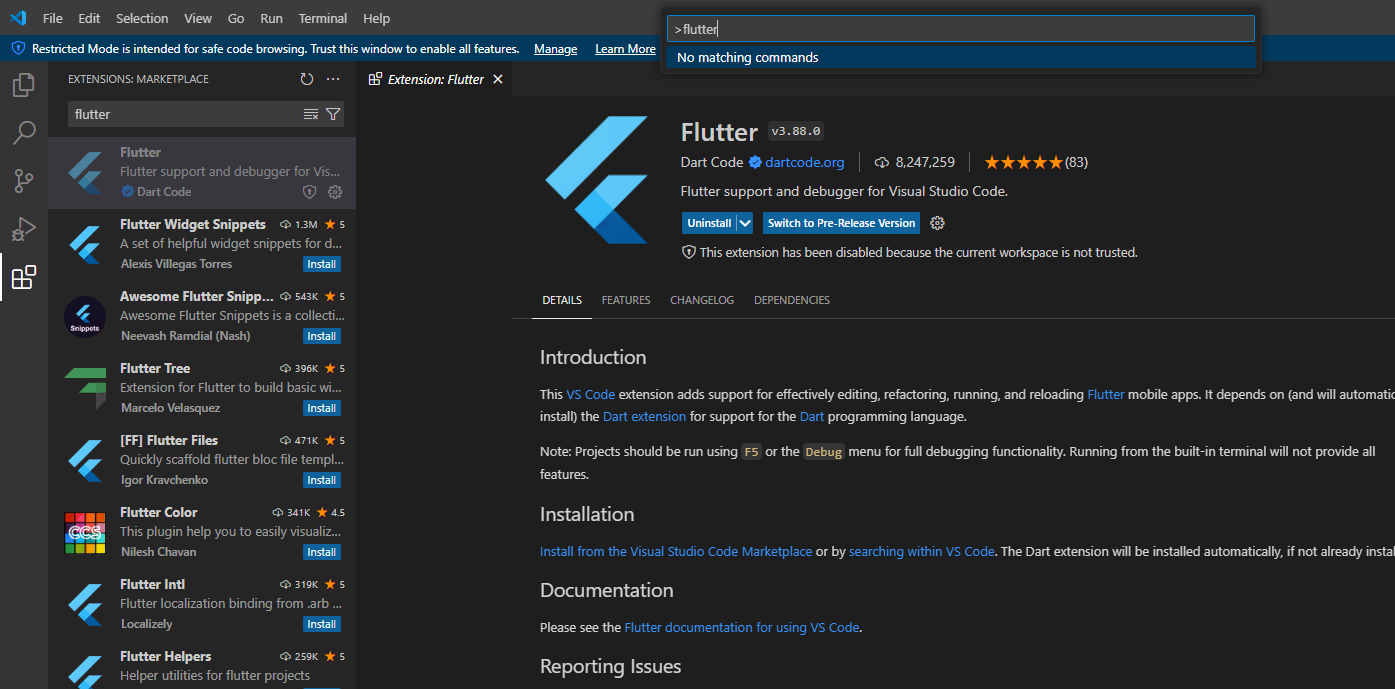
Task: Click the Dart Code publisher name
Action: 712,162
